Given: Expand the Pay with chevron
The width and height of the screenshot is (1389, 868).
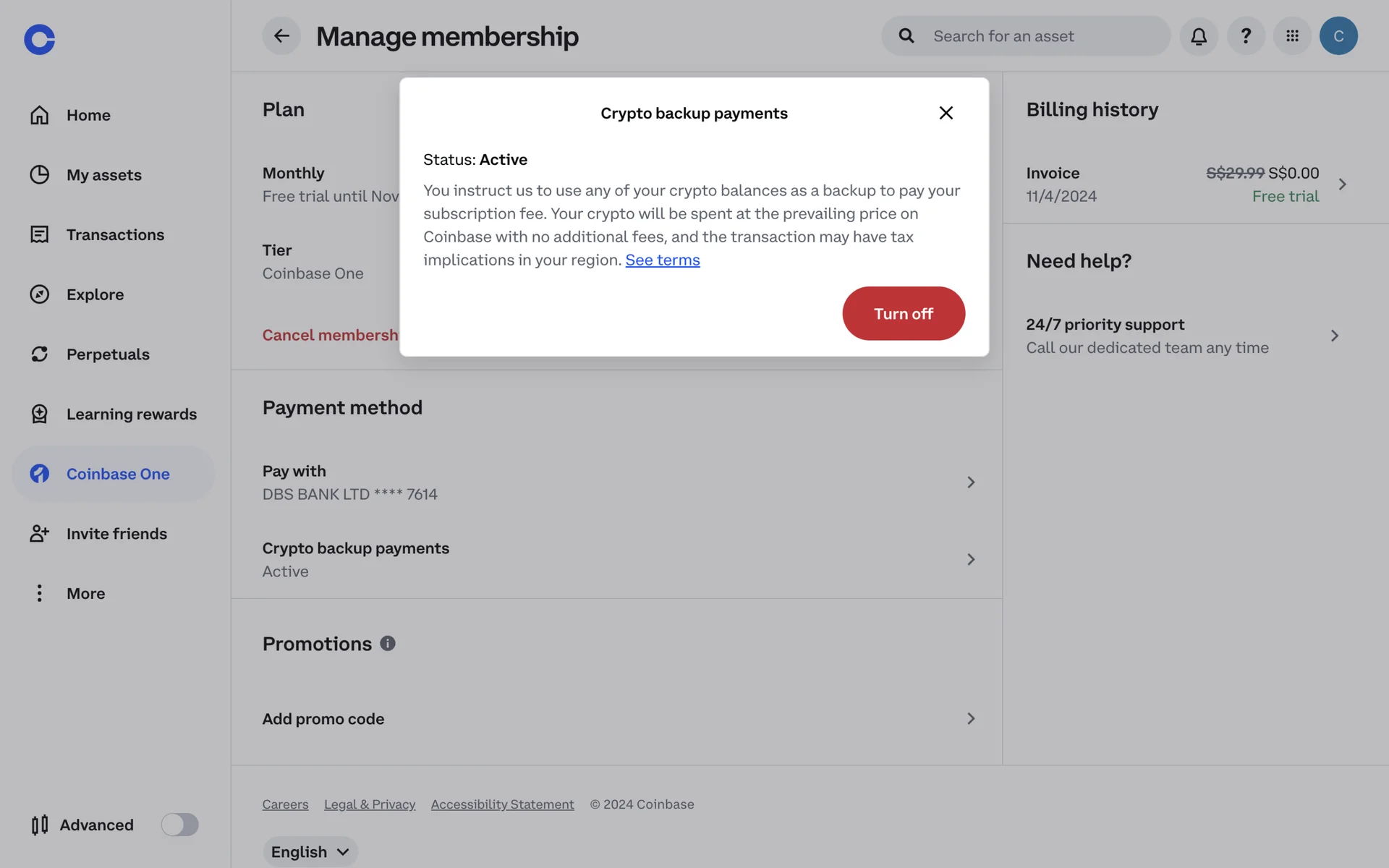Looking at the screenshot, I should [971, 482].
